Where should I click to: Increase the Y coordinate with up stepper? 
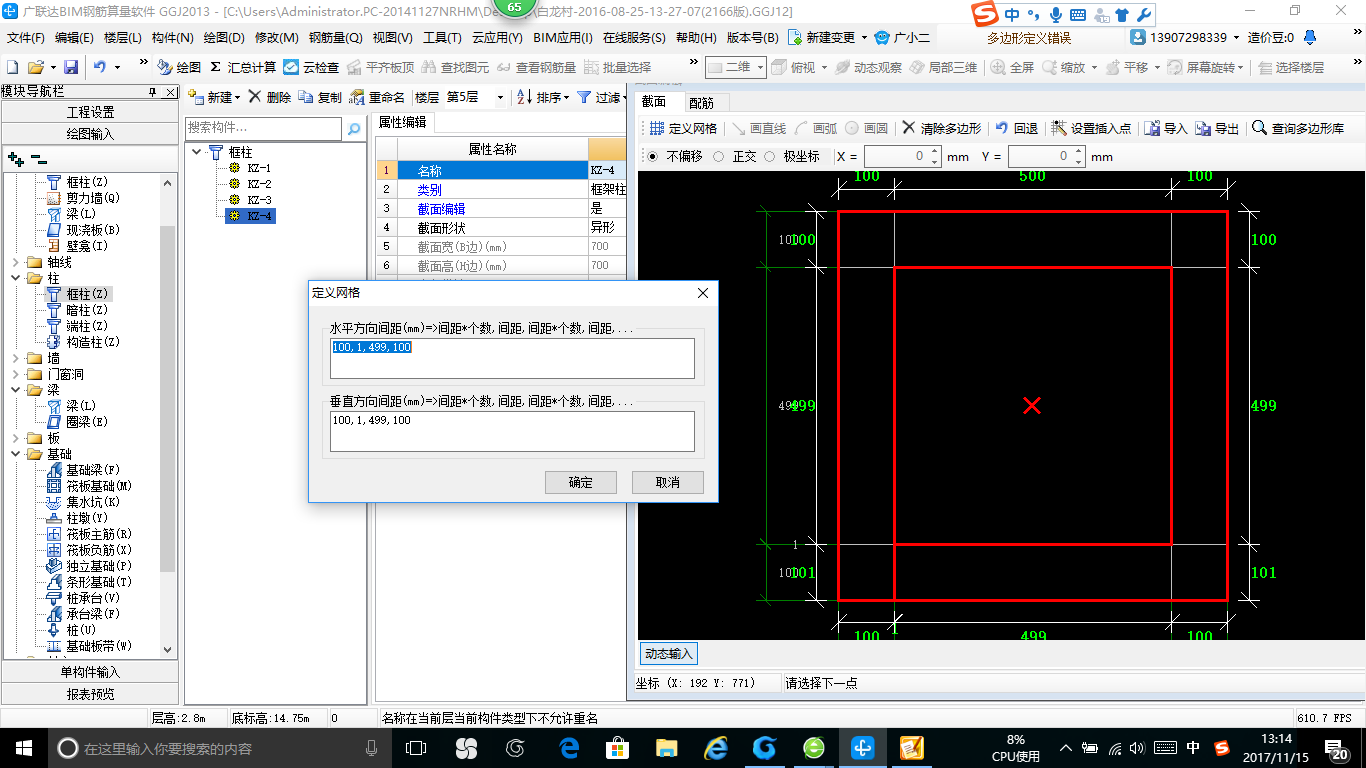coord(1079,152)
